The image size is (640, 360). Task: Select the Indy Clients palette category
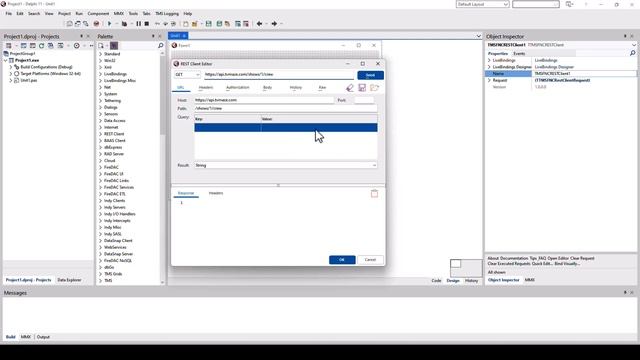[x=114, y=200]
